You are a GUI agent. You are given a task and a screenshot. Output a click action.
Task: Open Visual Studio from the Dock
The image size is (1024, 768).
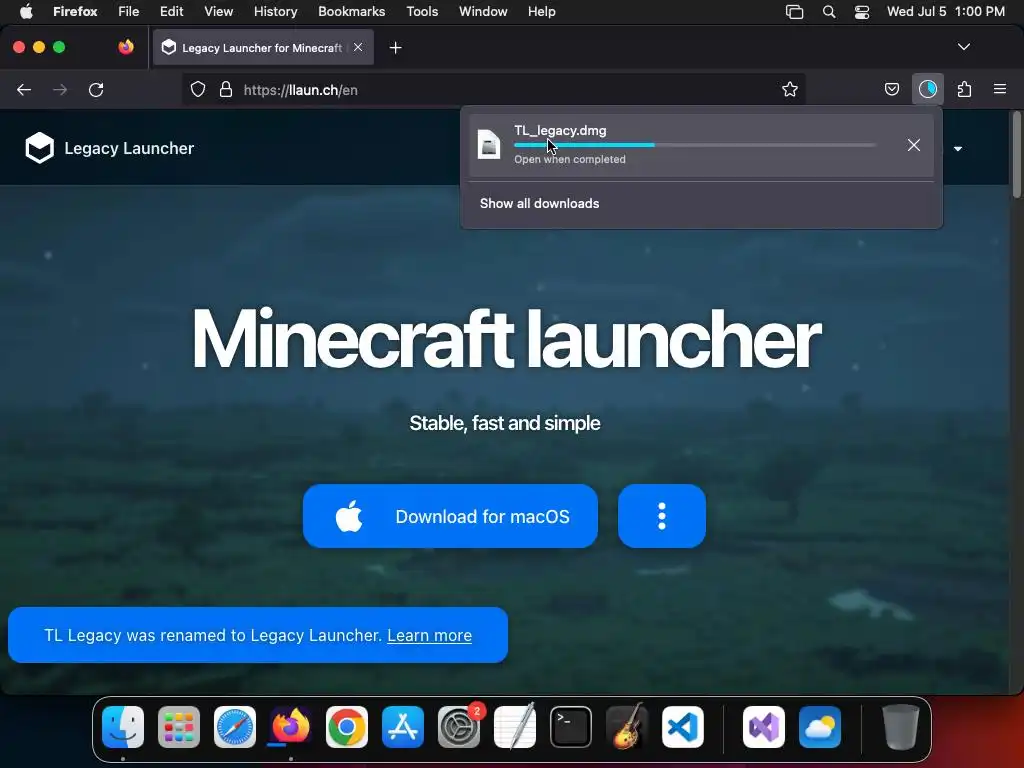pyautogui.click(x=764, y=727)
